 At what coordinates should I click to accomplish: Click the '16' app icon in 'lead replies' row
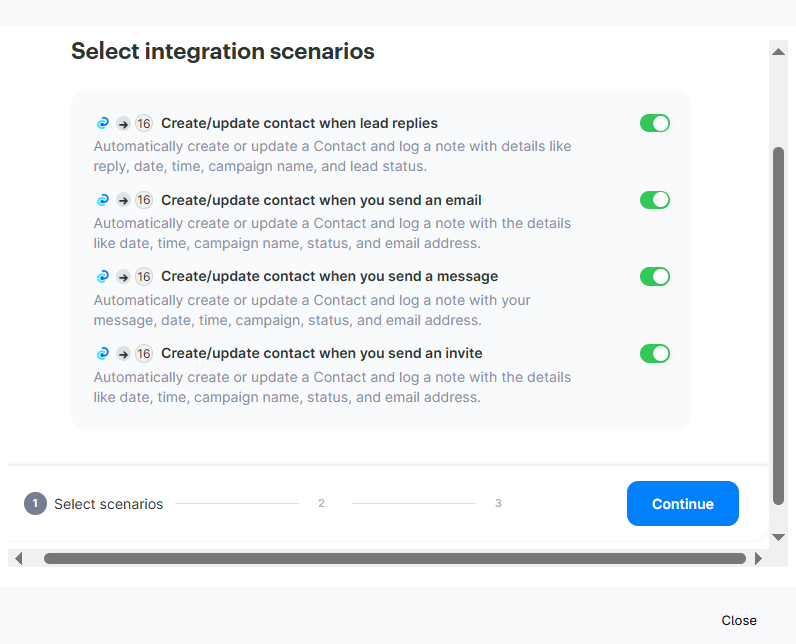(144, 124)
